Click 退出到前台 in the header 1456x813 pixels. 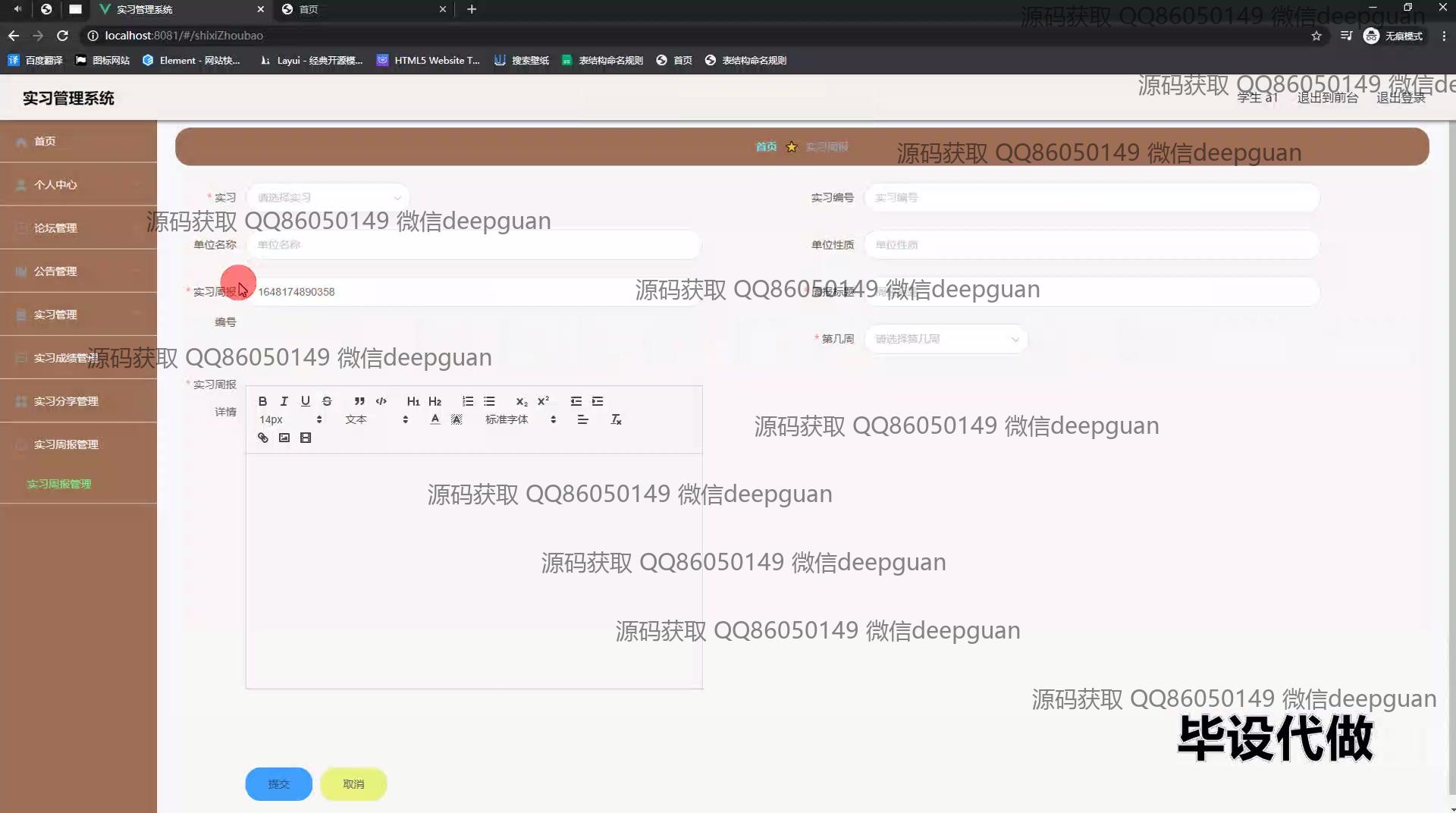point(1327,97)
